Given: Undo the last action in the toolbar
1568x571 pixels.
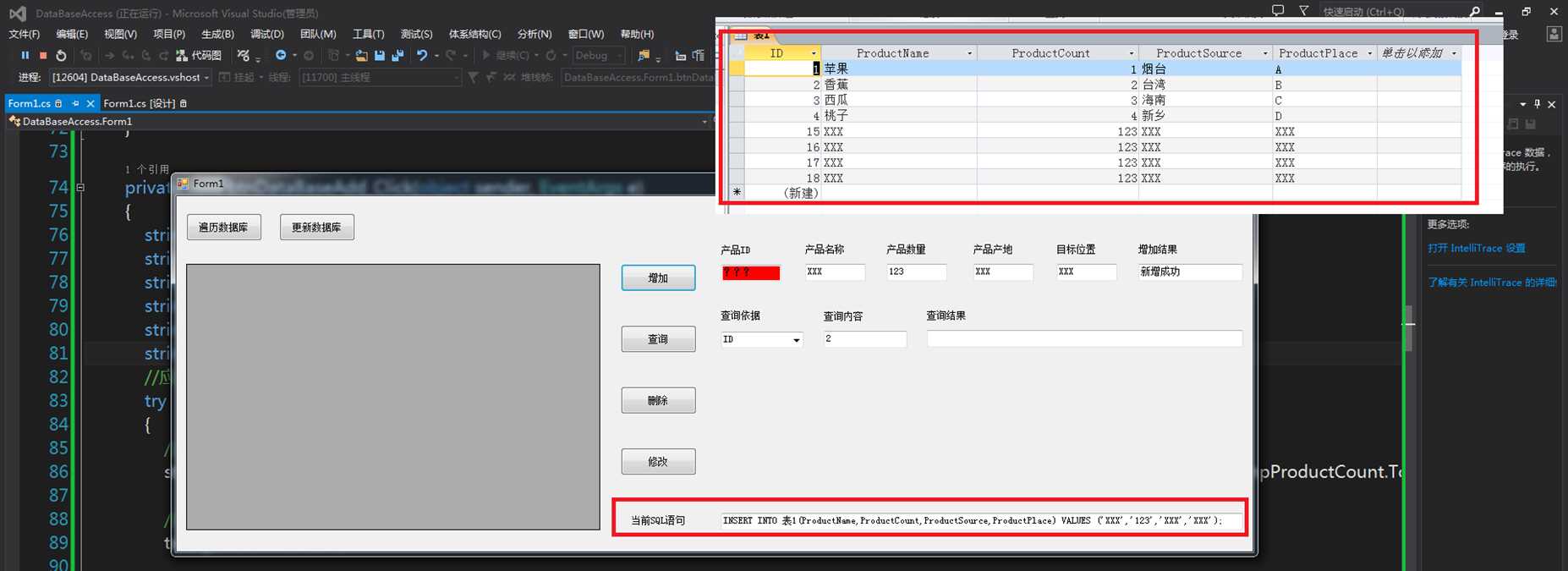Looking at the screenshot, I should pos(422,55).
